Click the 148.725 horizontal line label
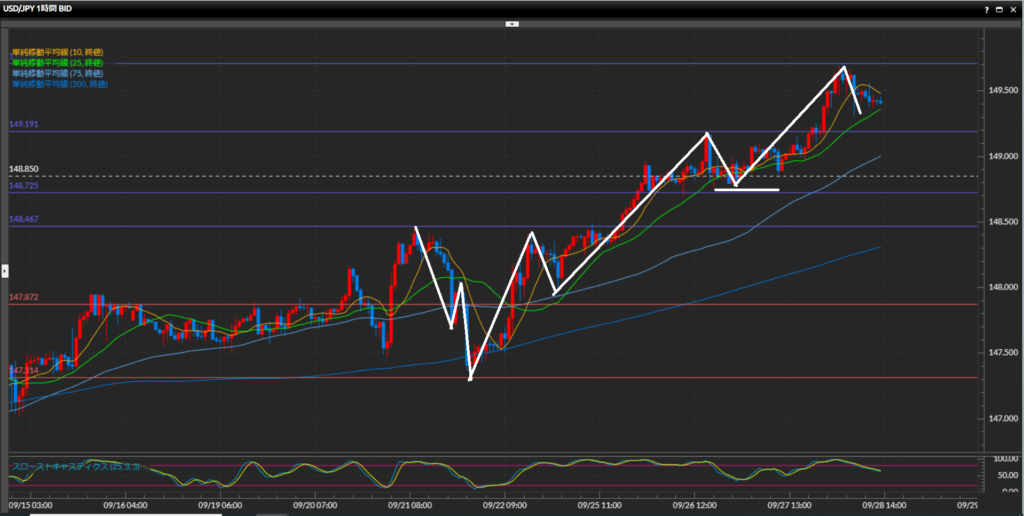1024x516 pixels. click(23, 187)
